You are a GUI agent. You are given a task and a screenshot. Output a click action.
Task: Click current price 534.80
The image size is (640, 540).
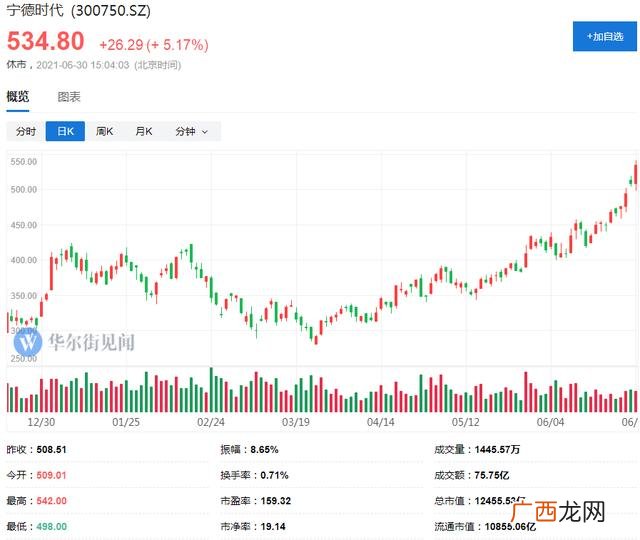[46, 41]
